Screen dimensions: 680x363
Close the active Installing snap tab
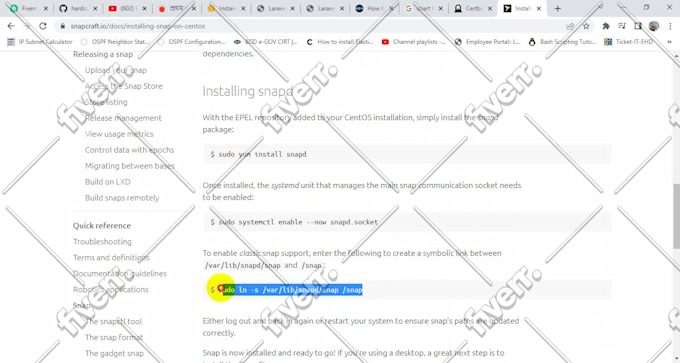point(539,8)
